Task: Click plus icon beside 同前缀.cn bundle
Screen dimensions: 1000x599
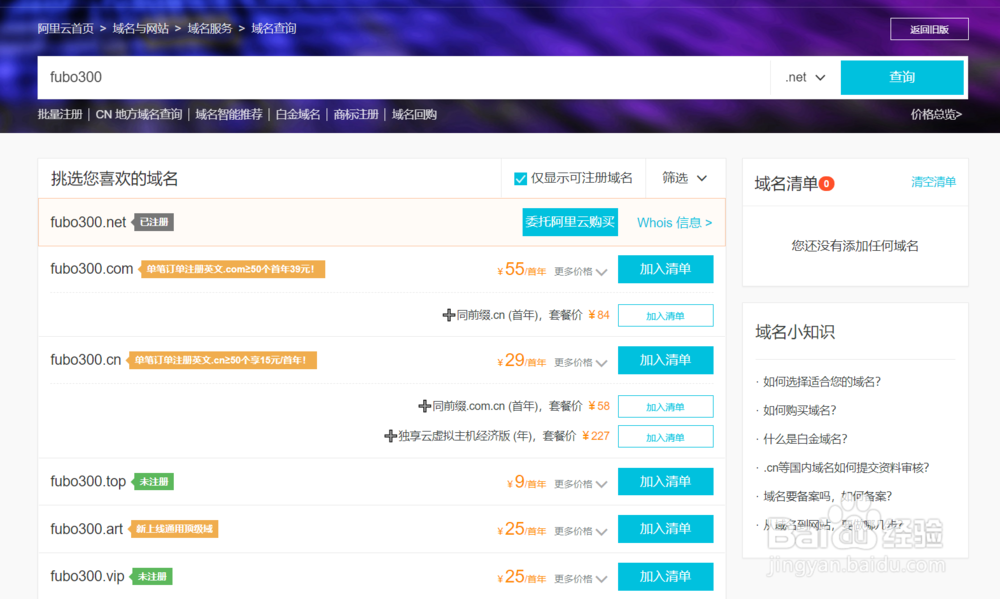Action: click(x=448, y=315)
